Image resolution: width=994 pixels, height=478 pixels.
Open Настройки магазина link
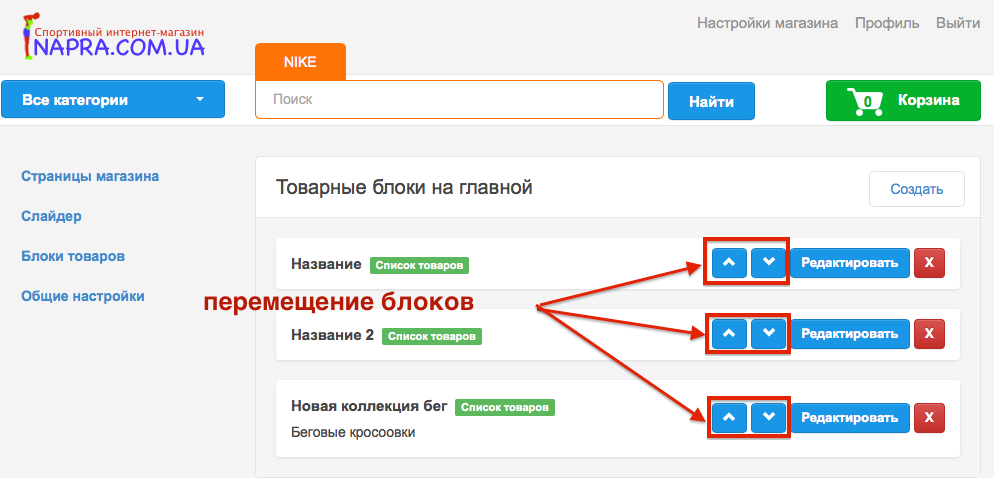(x=768, y=23)
